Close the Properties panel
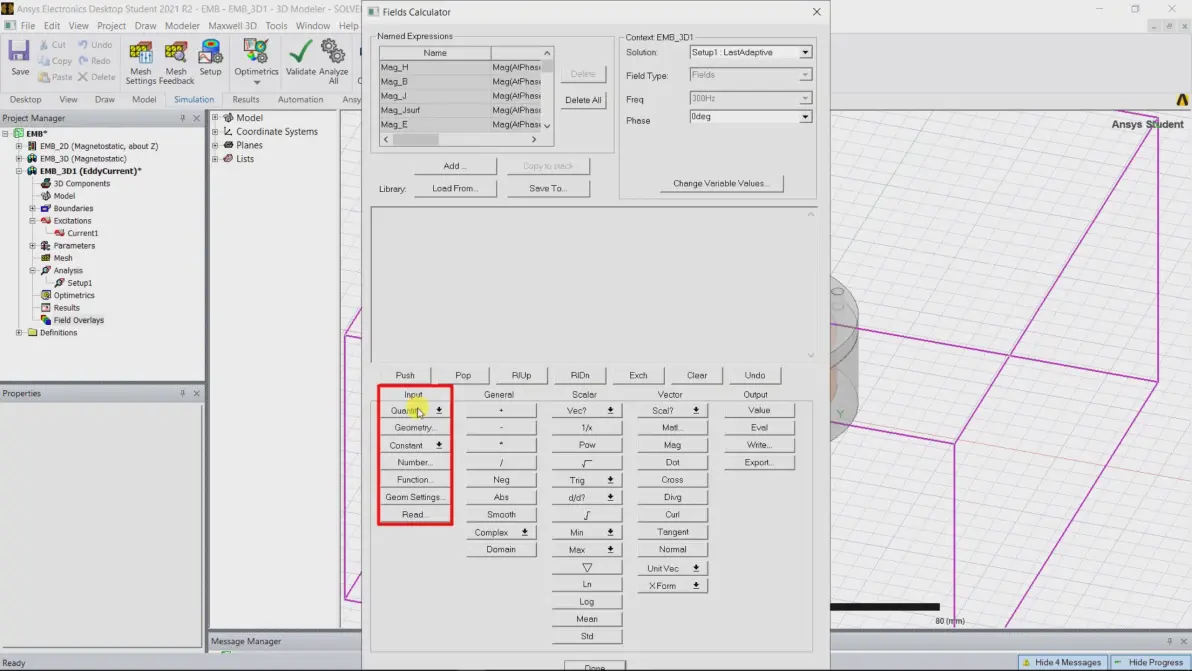Viewport: 1192px width, 671px height. coord(197,394)
